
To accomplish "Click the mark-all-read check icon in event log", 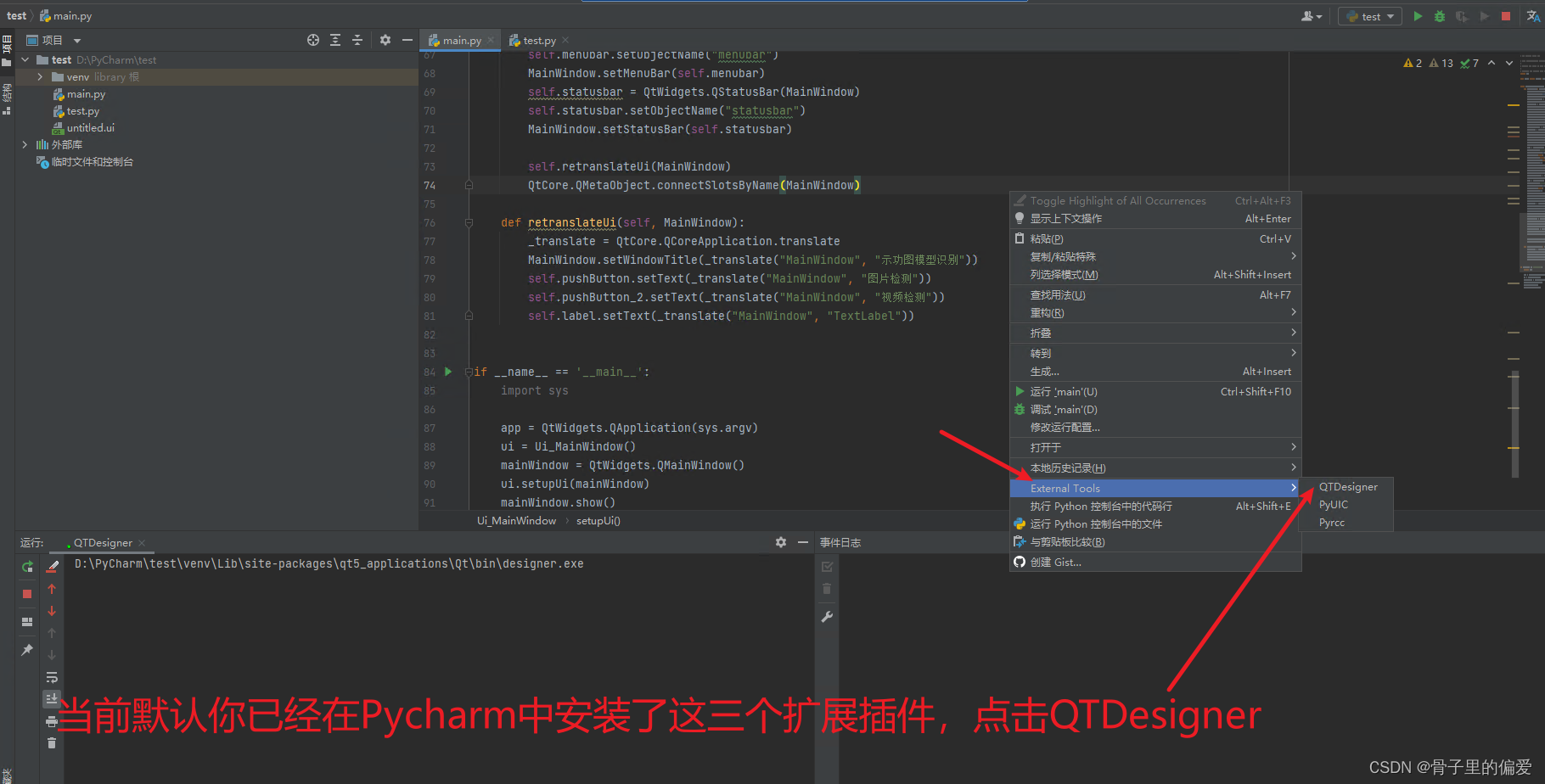I will 827,566.
